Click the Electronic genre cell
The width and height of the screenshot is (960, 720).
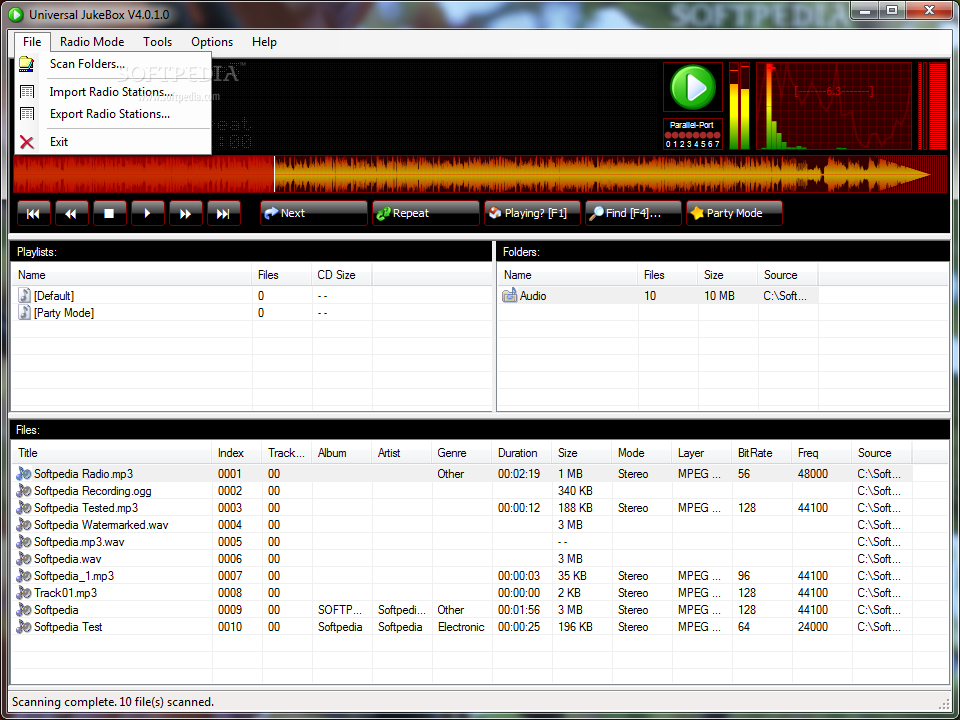461,628
